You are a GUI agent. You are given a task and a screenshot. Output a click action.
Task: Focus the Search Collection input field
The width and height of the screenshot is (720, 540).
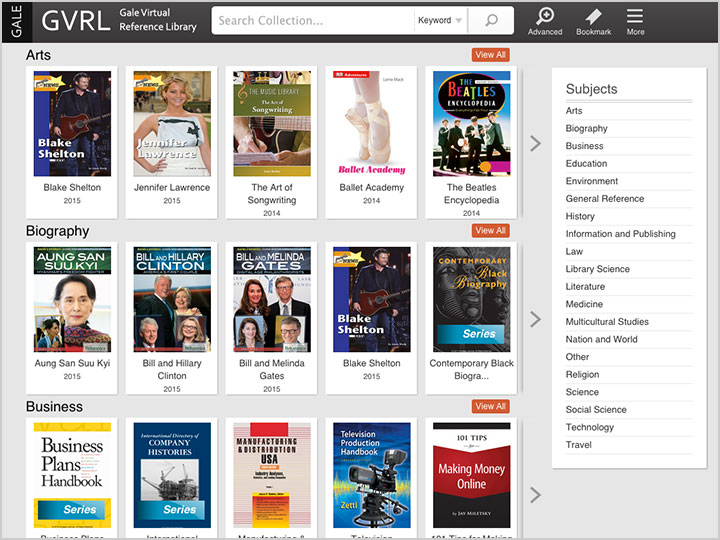click(x=313, y=20)
